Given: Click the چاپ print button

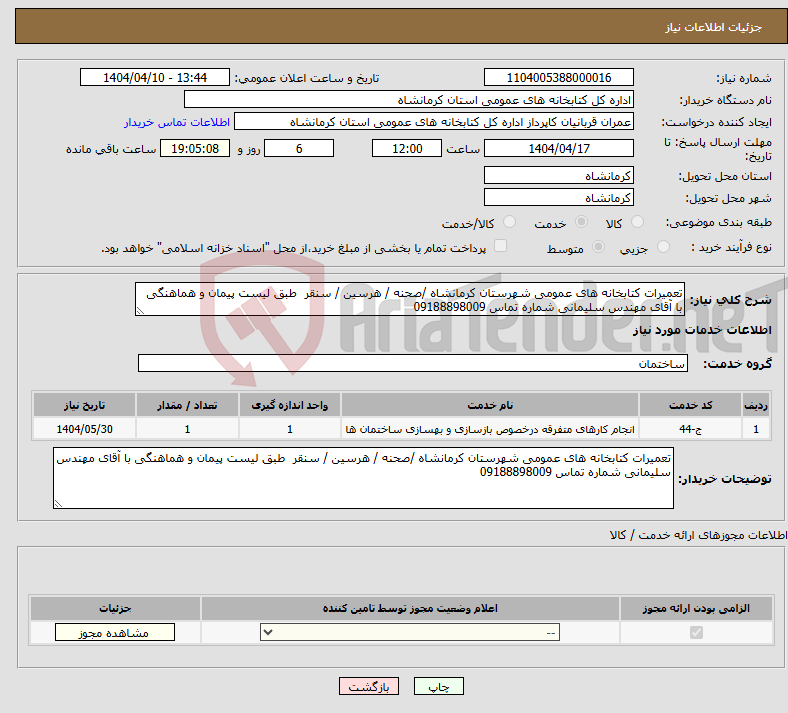Looking at the screenshot, I should point(439,686).
